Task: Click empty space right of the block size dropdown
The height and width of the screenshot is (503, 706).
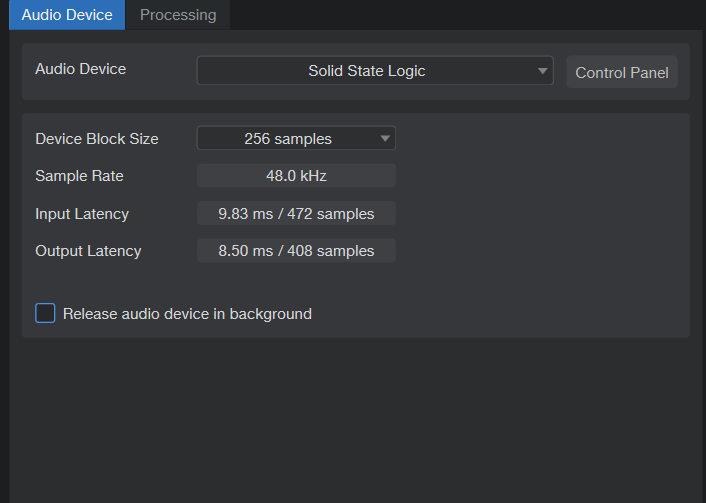Action: pyautogui.click(x=540, y=139)
